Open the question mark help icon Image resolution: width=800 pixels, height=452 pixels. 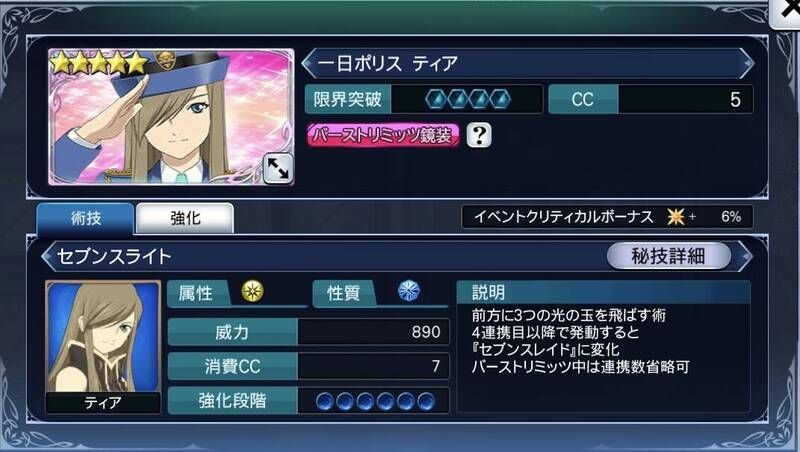(479, 135)
